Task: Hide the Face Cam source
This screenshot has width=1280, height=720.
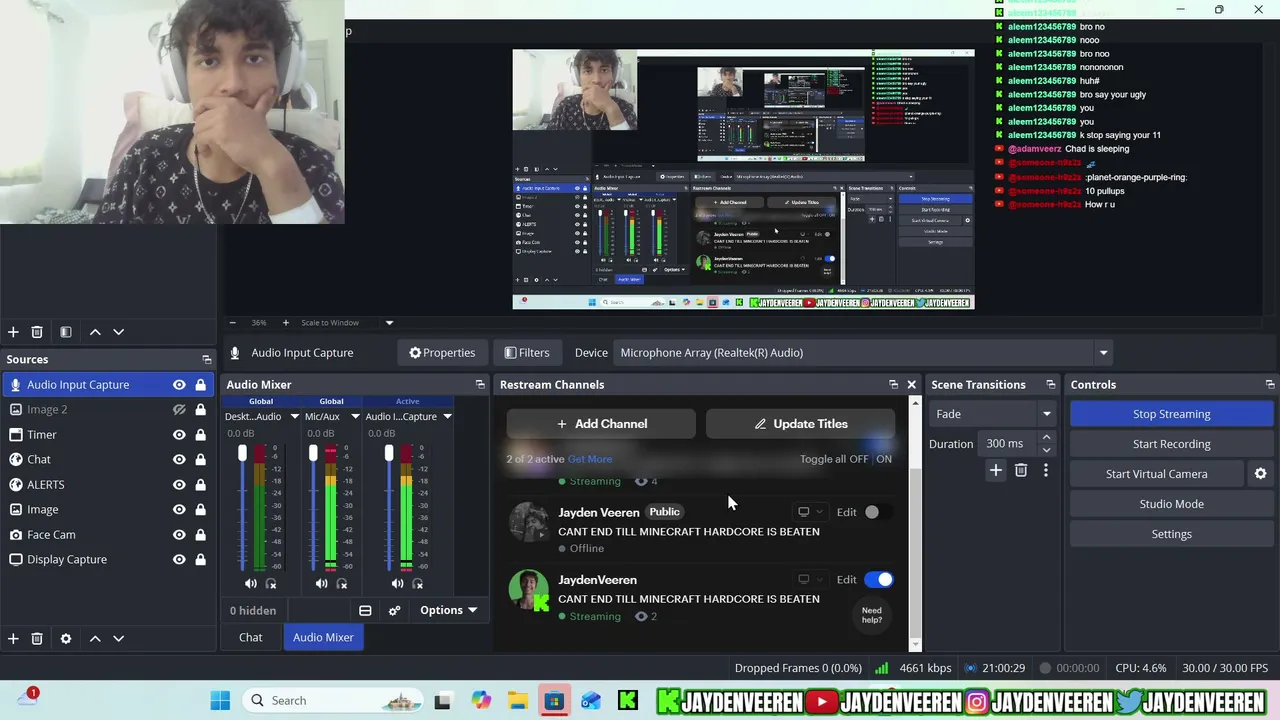Action: pos(179,535)
